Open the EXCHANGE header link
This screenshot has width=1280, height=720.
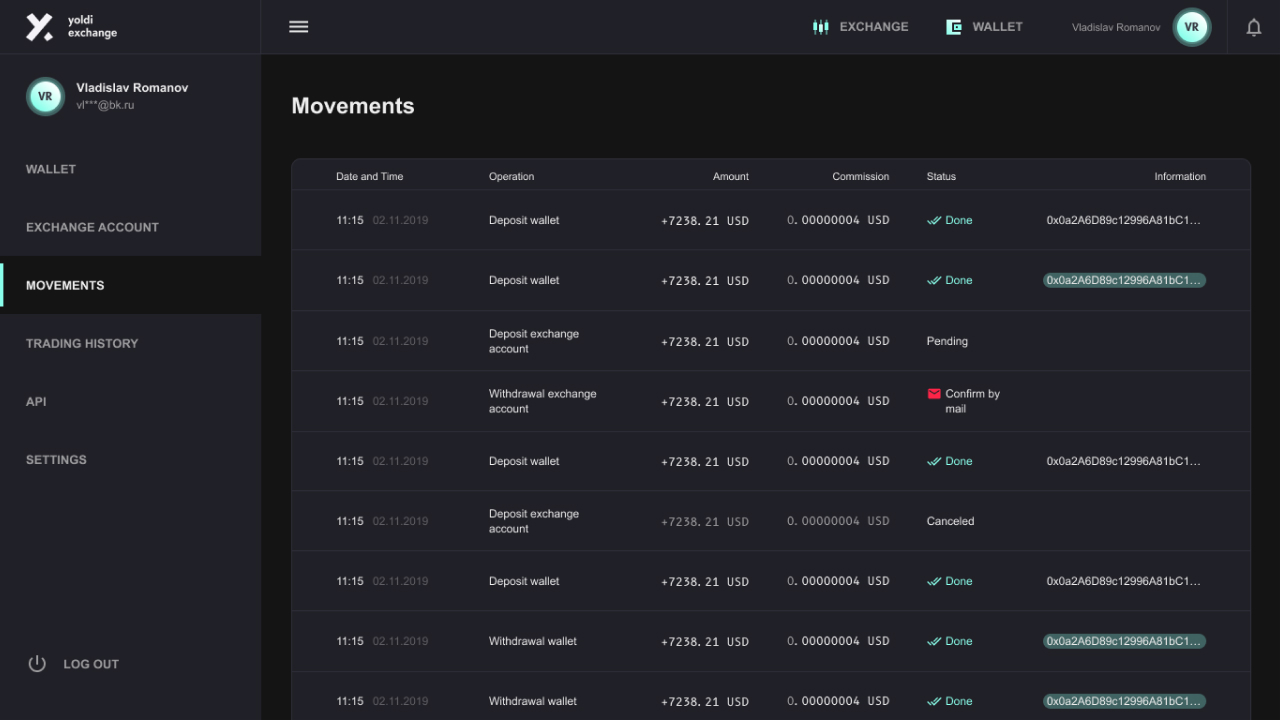(874, 27)
